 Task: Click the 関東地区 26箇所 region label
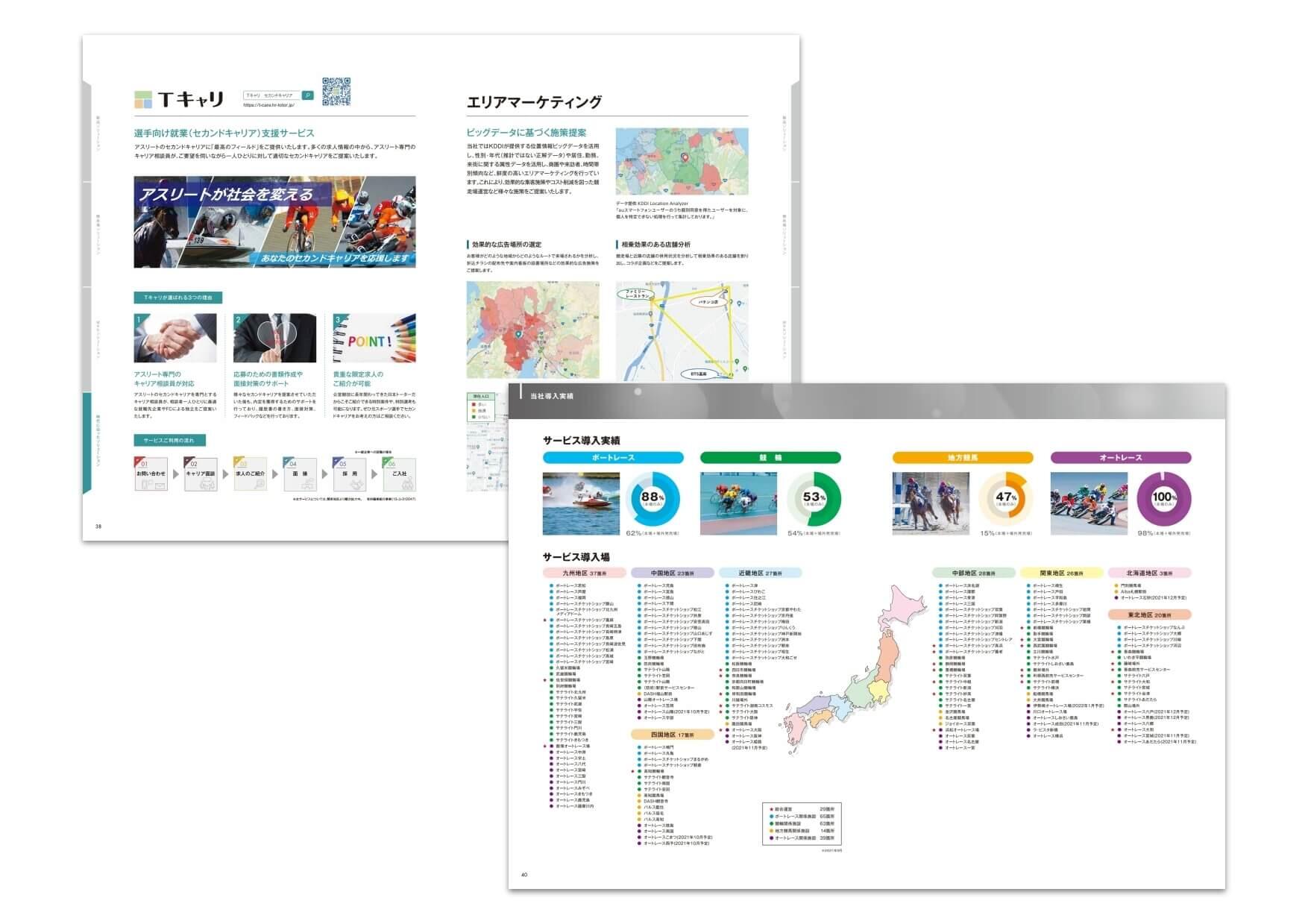1062,573
